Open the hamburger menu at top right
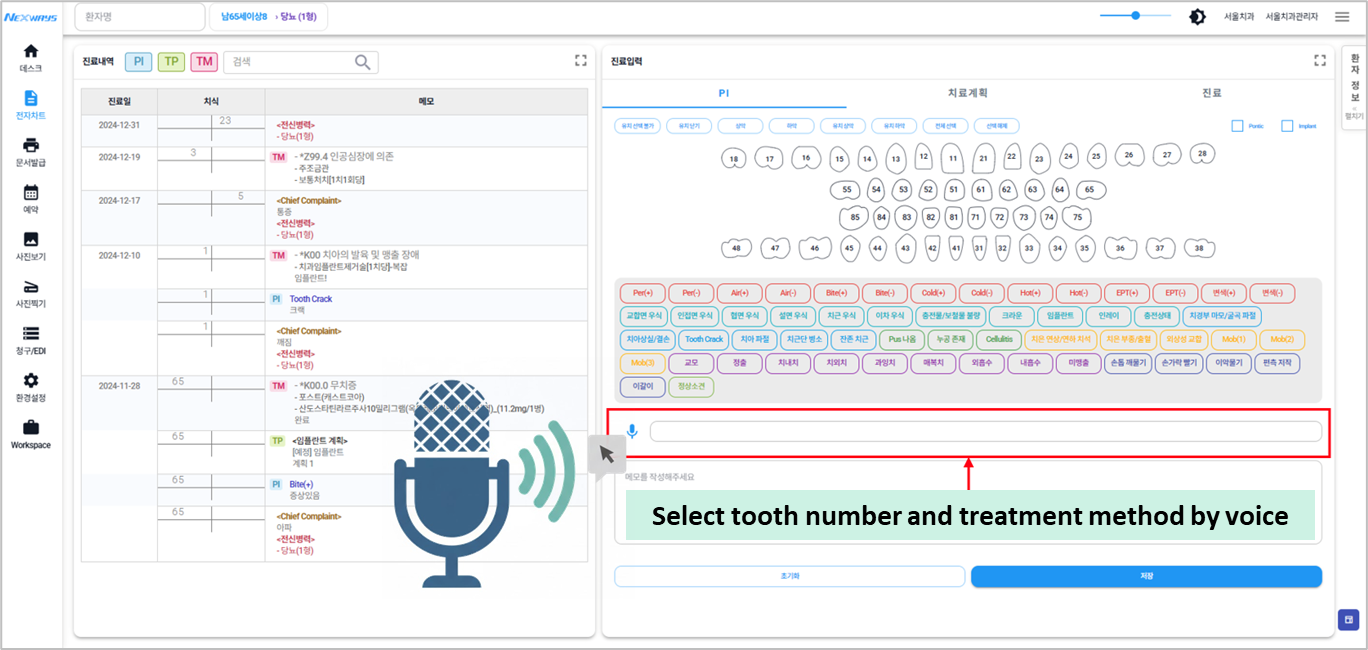This screenshot has width=1368, height=650. tap(1341, 16)
